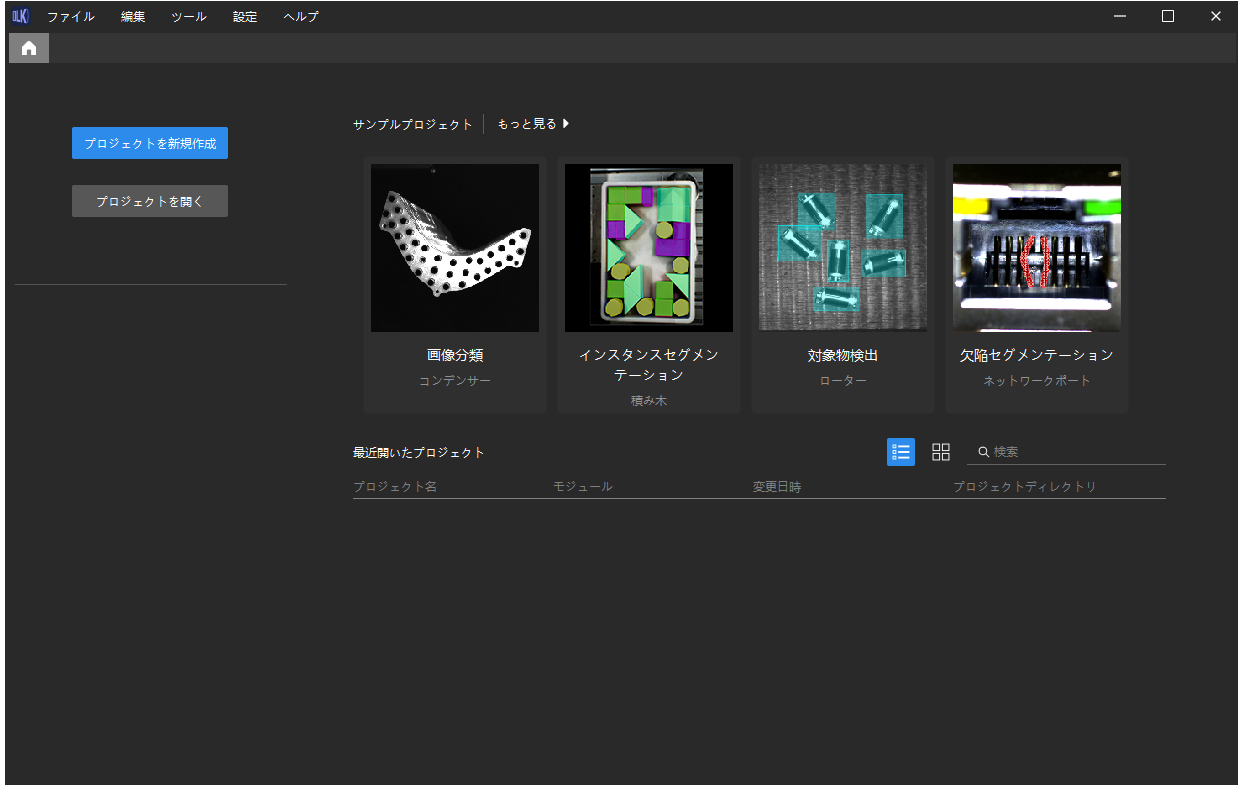The image size is (1238, 785).
Task: Open the 欠陥セグメンテーション network port thumbnail
Action: [x=1037, y=248]
